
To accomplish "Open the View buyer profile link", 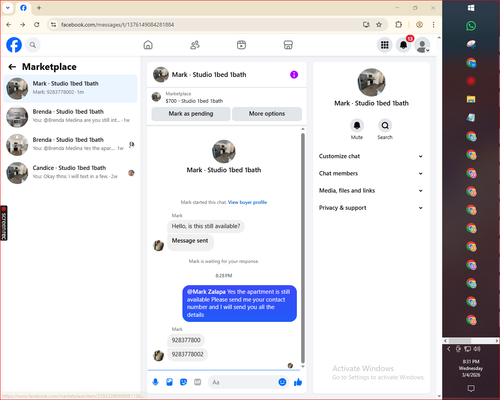I will click(247, 202).
